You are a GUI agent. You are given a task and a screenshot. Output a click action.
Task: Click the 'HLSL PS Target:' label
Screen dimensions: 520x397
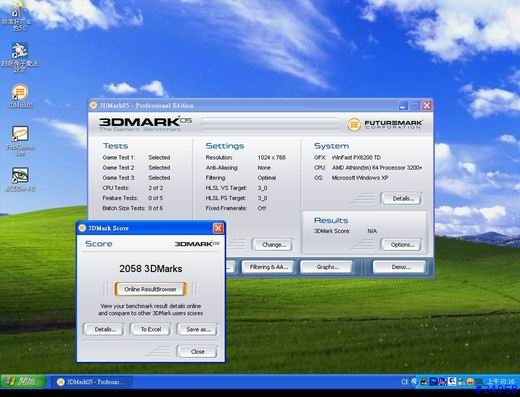[x=226, y=198]
